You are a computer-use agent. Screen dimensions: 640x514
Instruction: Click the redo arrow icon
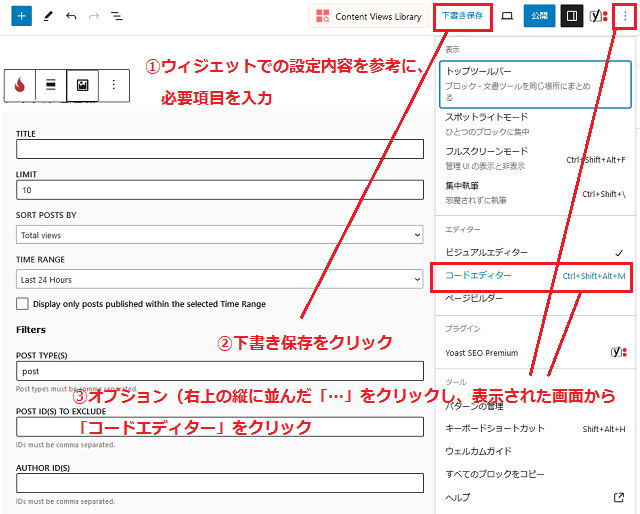94,16
